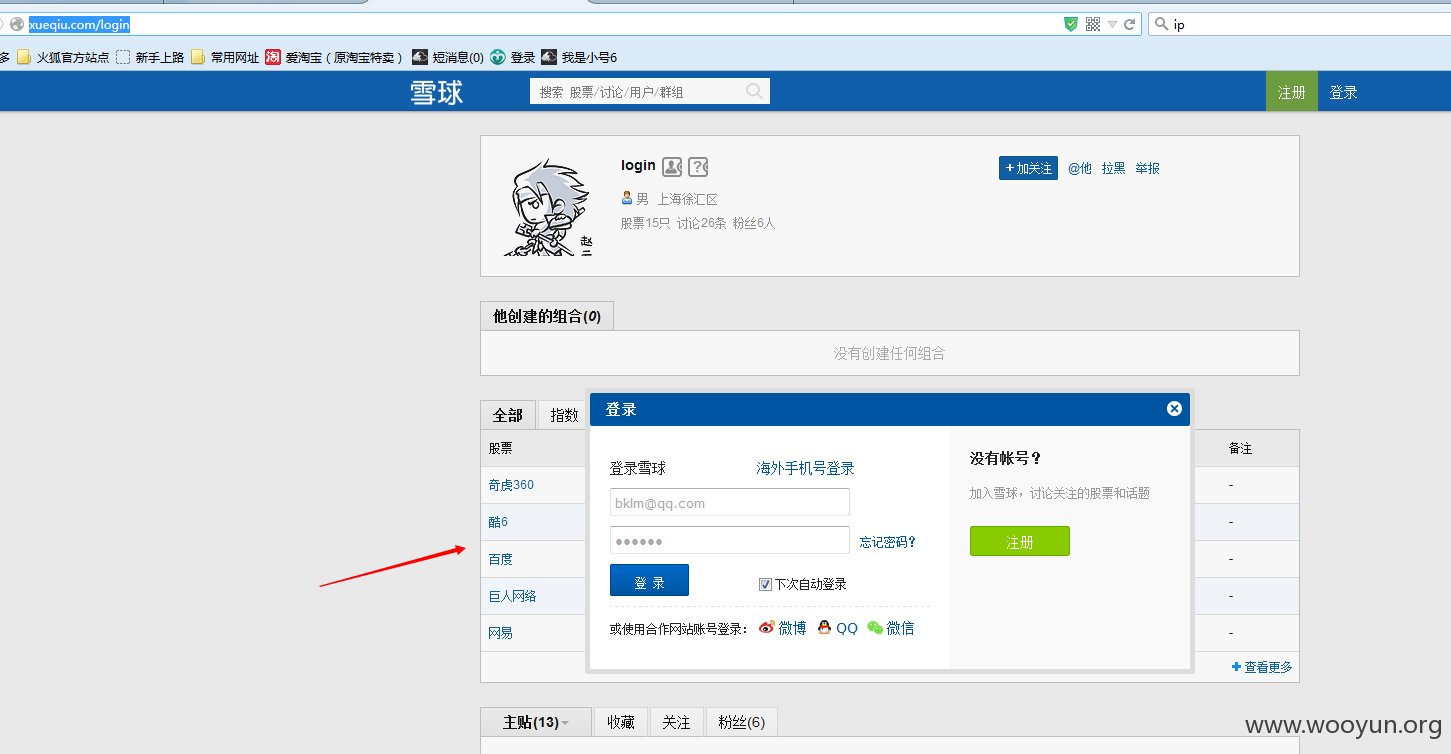
Task: Select the 他创建的组合(0) tab
Action: [x=547, y=316]
